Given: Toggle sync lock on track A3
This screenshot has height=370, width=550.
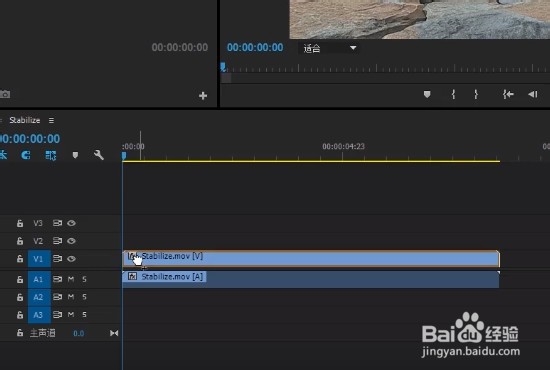Looking at the screenshot, I should tap(57, 314).
